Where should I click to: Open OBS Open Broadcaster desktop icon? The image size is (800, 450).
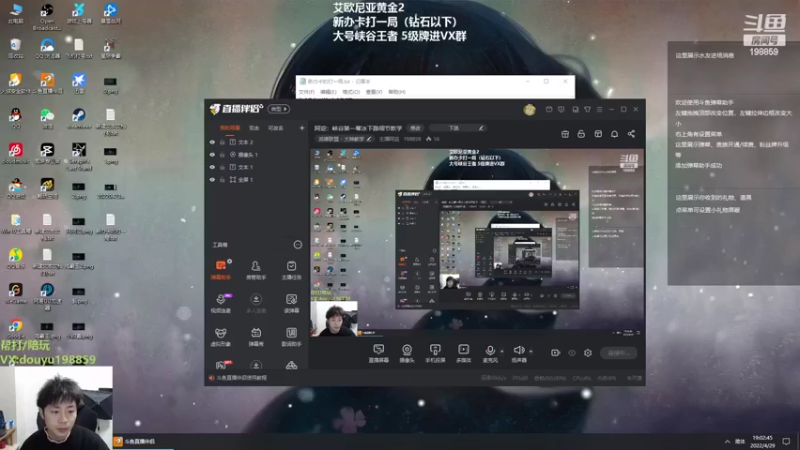(x=46, y=16)
